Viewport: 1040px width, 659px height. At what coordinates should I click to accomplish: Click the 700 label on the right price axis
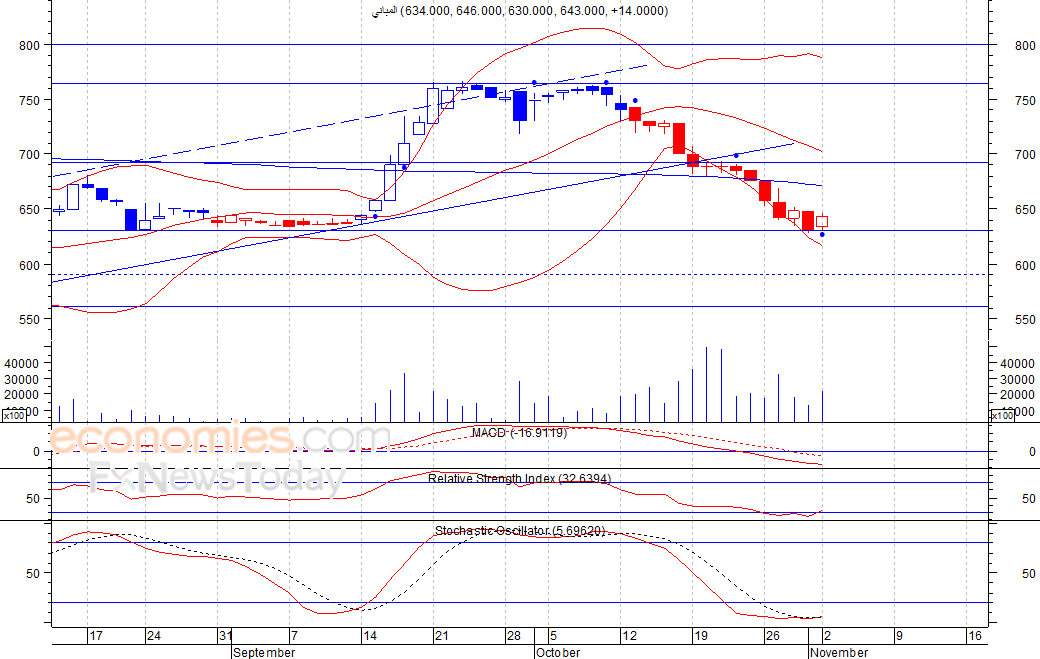[1025, 154]
